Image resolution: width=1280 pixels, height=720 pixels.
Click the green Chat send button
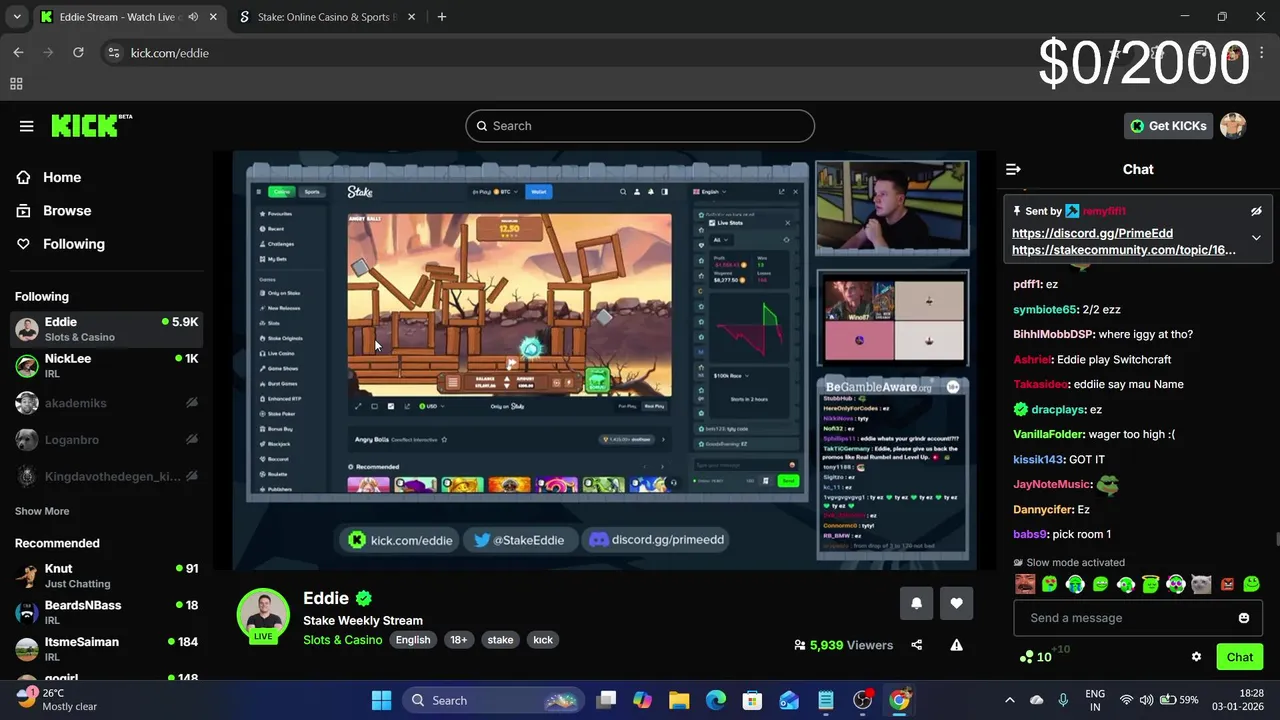coord(1240,657)
